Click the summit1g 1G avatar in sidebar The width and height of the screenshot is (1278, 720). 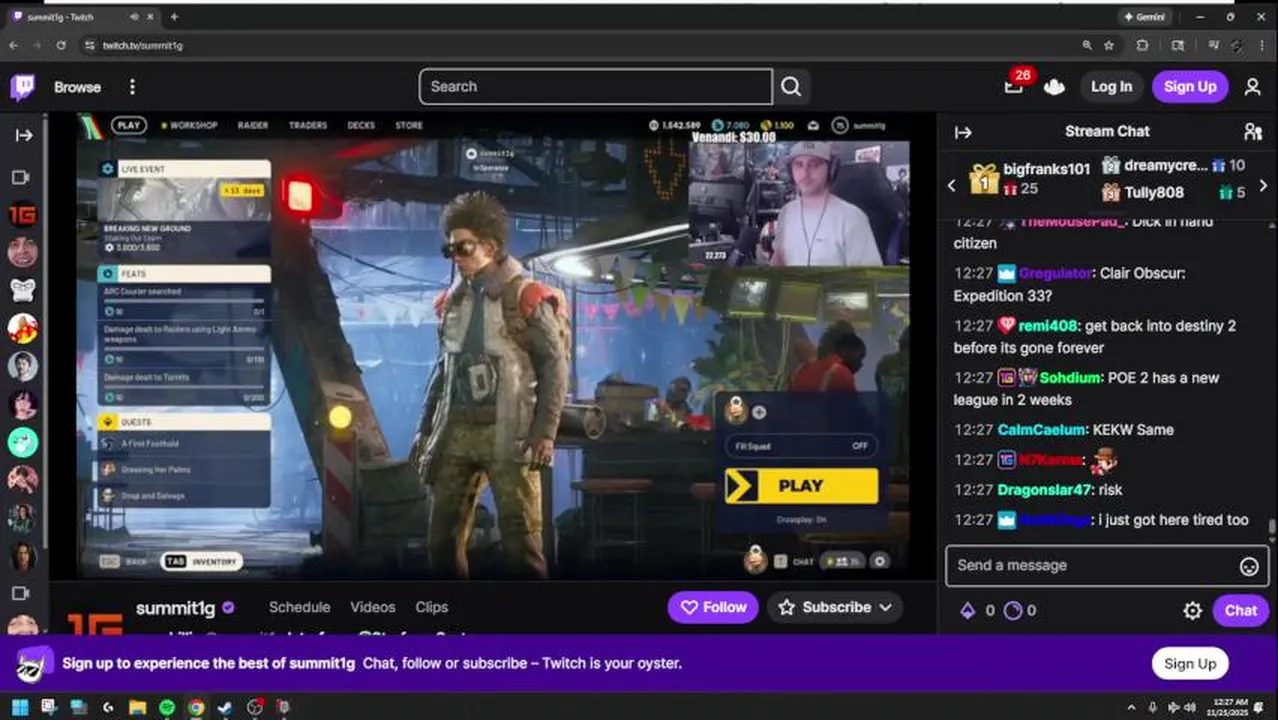(x=23, y=215)
